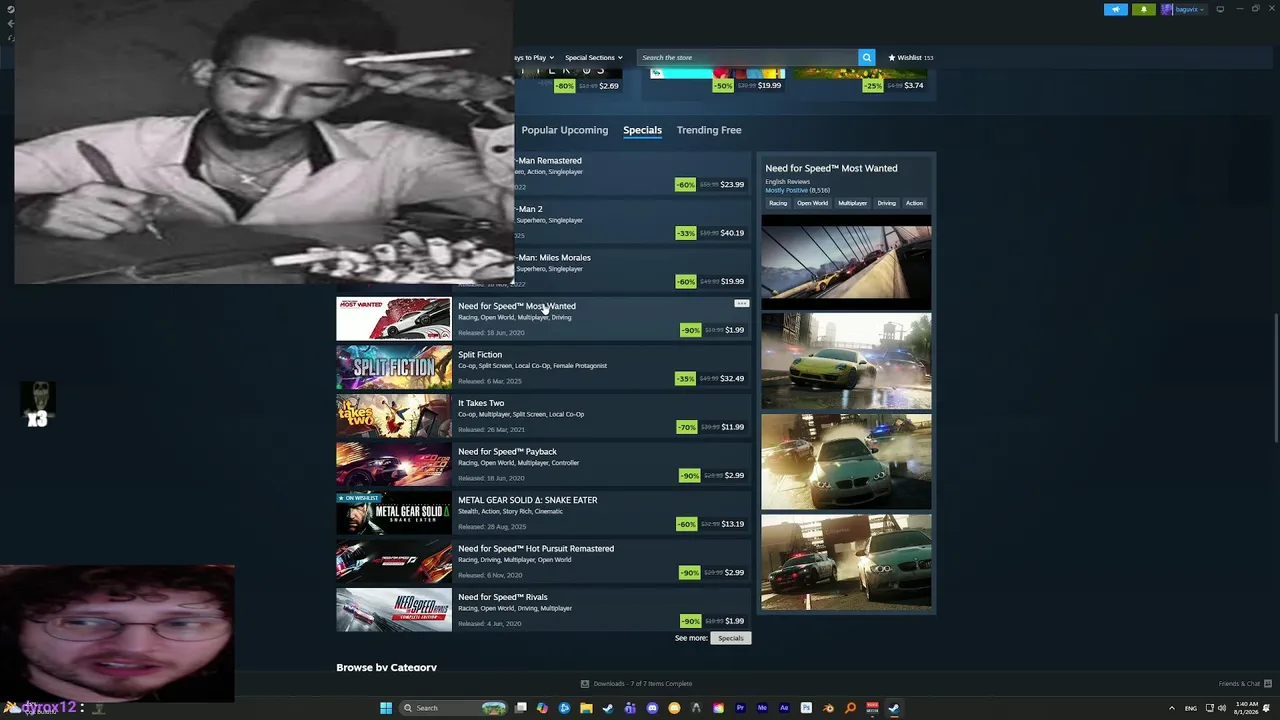Open the baguvix account dropdown
Screen dimensions: 1280x720
coord(1183,9)
